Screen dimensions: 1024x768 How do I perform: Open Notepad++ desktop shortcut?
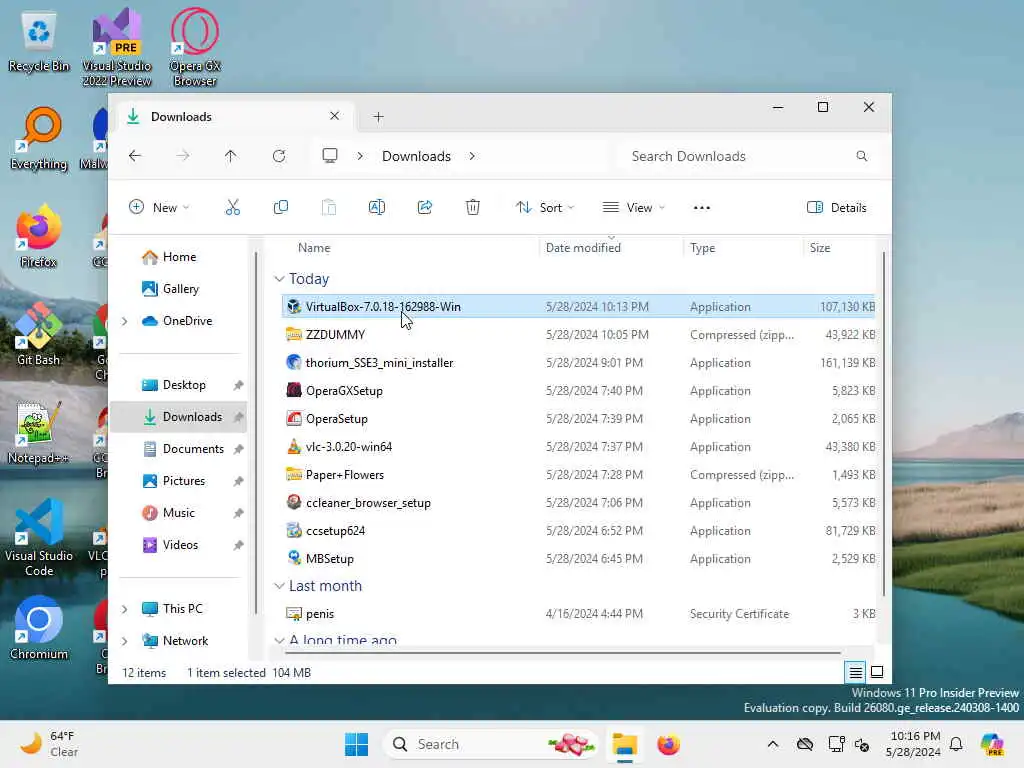[39, 432]
